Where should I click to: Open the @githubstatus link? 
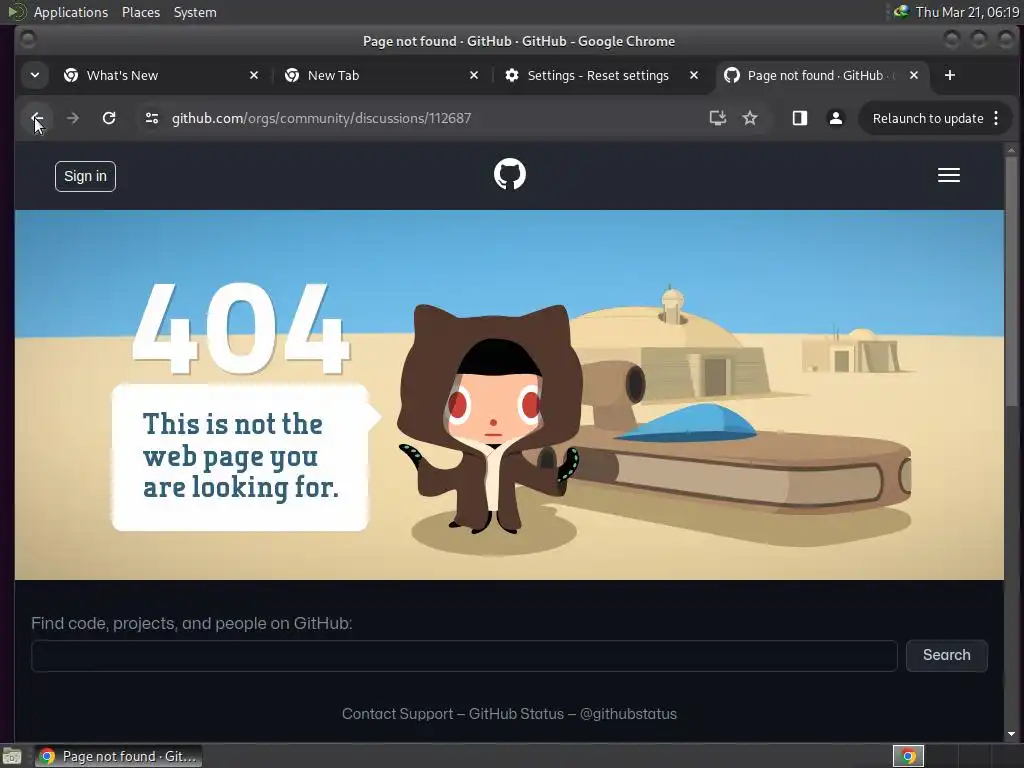(x=628, y=714)
